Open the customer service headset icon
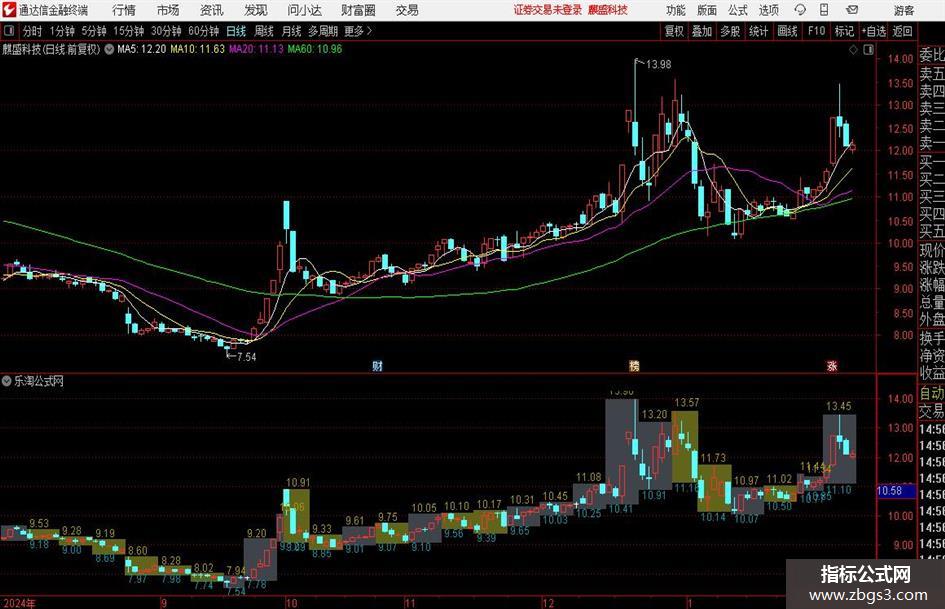Image resolution: width=945 pixels, height=609 pixels. pyautogui.click(x=800, y=10)
